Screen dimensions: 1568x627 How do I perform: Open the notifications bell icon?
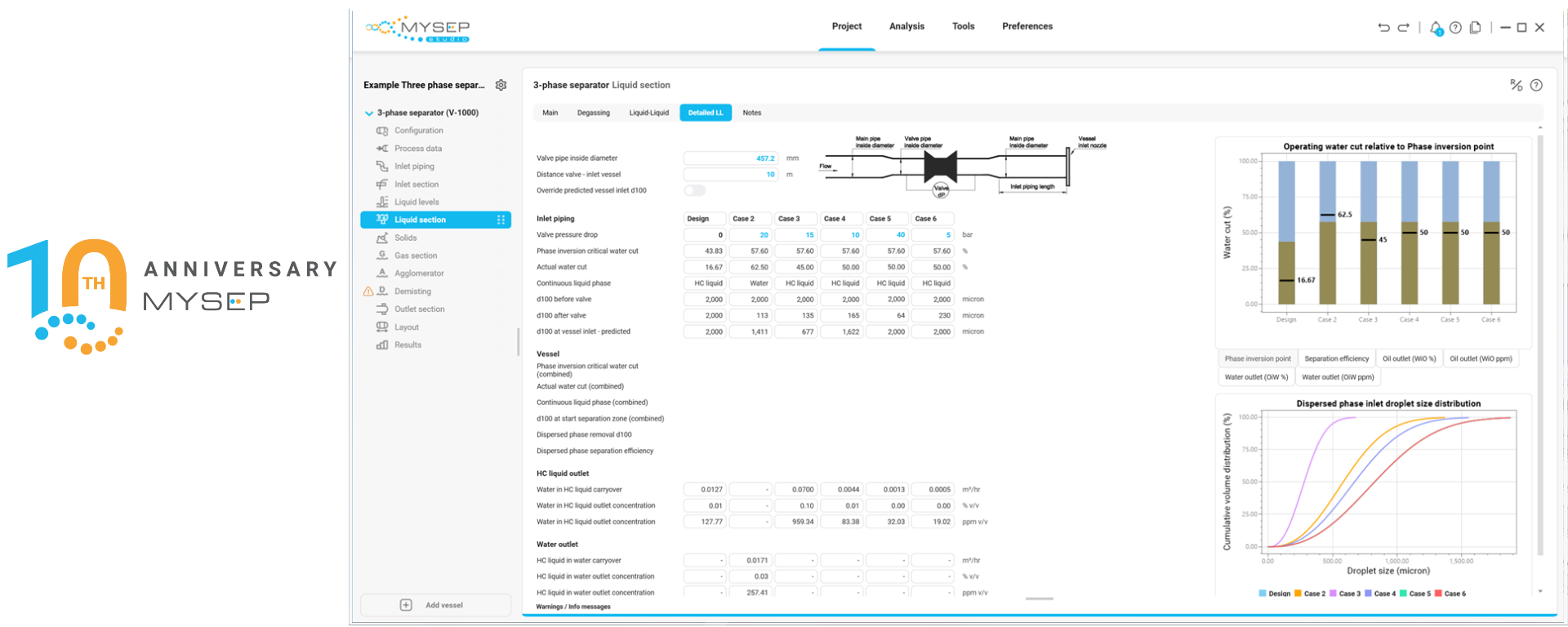tap(1436, 28)
